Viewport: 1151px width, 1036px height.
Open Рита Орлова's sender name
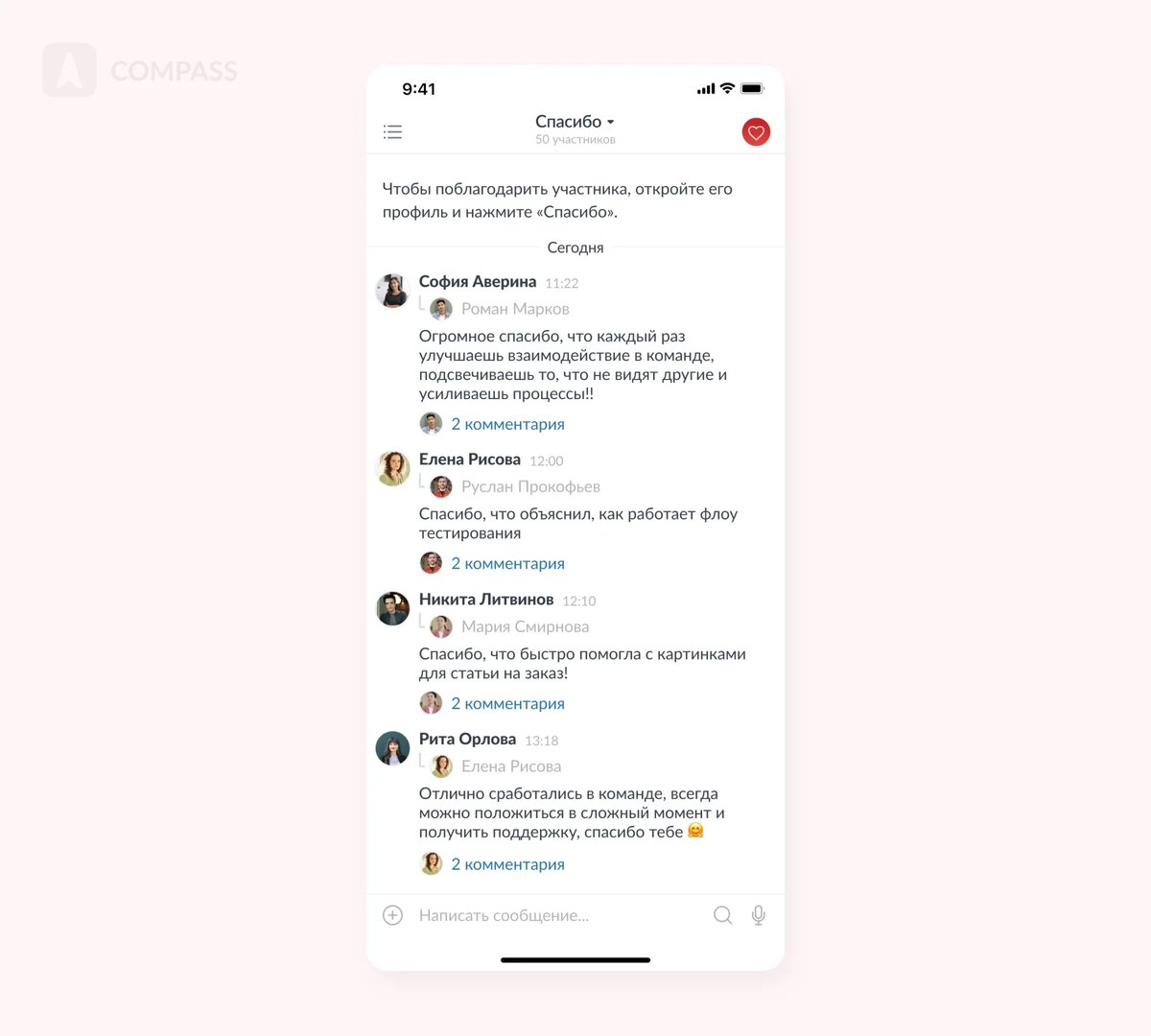click(467, 739)
